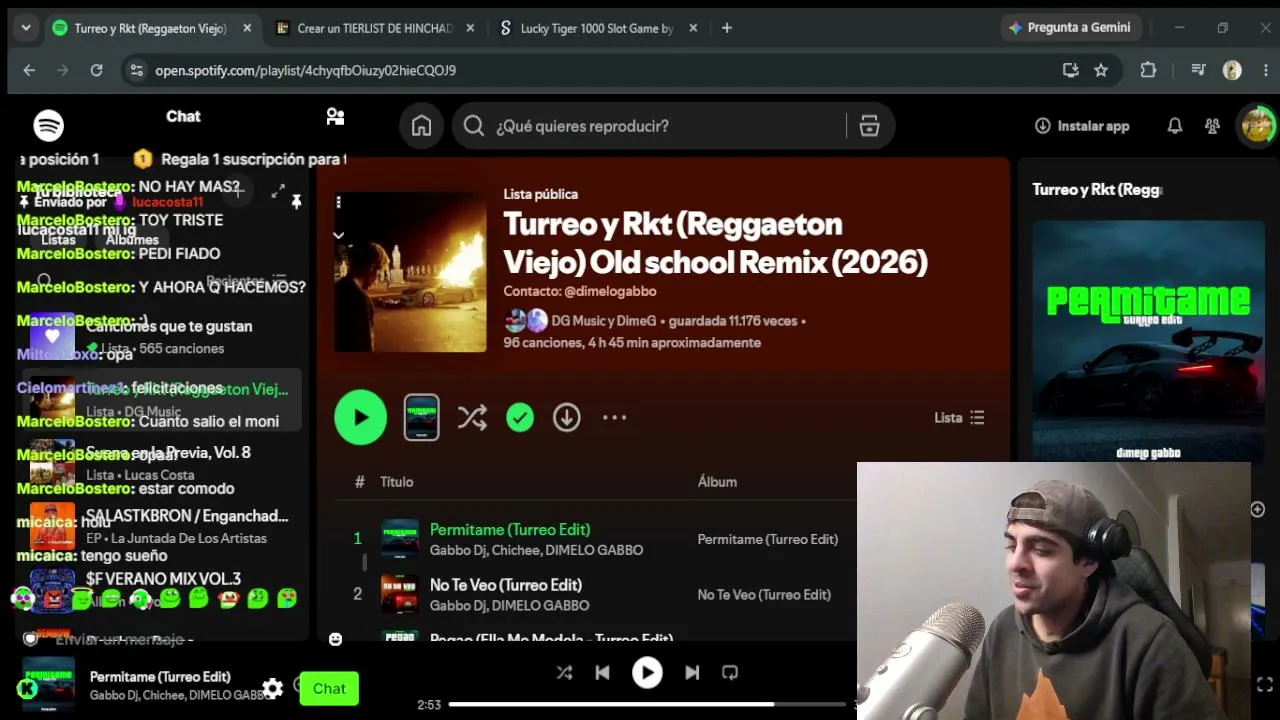
Task: Open Permitame (Turreo Edit) album link in row 1
Action: point(768,539)
